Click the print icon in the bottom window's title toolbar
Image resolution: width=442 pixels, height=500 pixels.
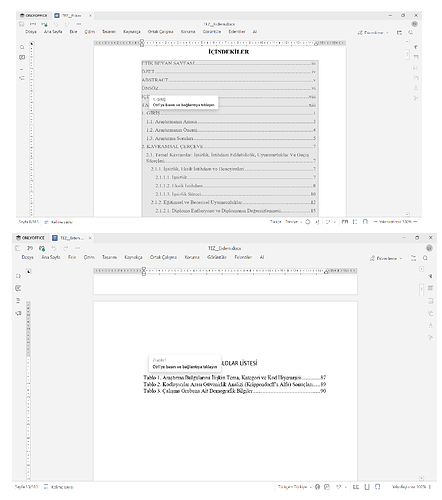pos(30,248)
